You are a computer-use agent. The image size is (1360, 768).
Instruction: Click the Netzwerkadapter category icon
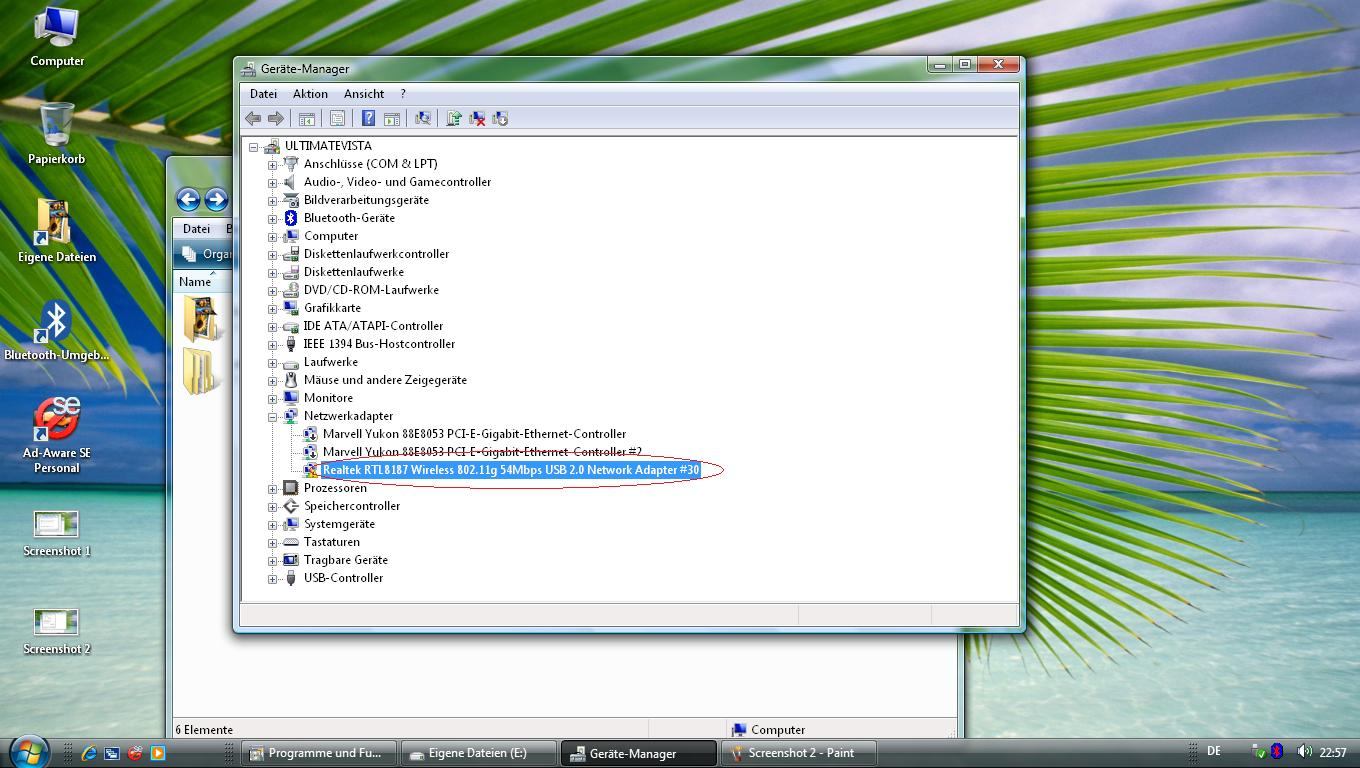tap(291, 416)
